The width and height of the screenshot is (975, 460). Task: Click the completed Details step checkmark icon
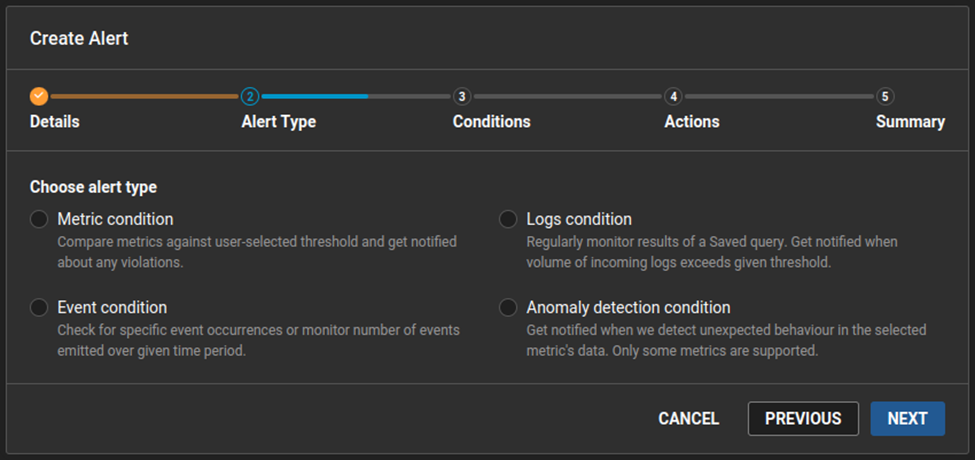tap(39, 96)
